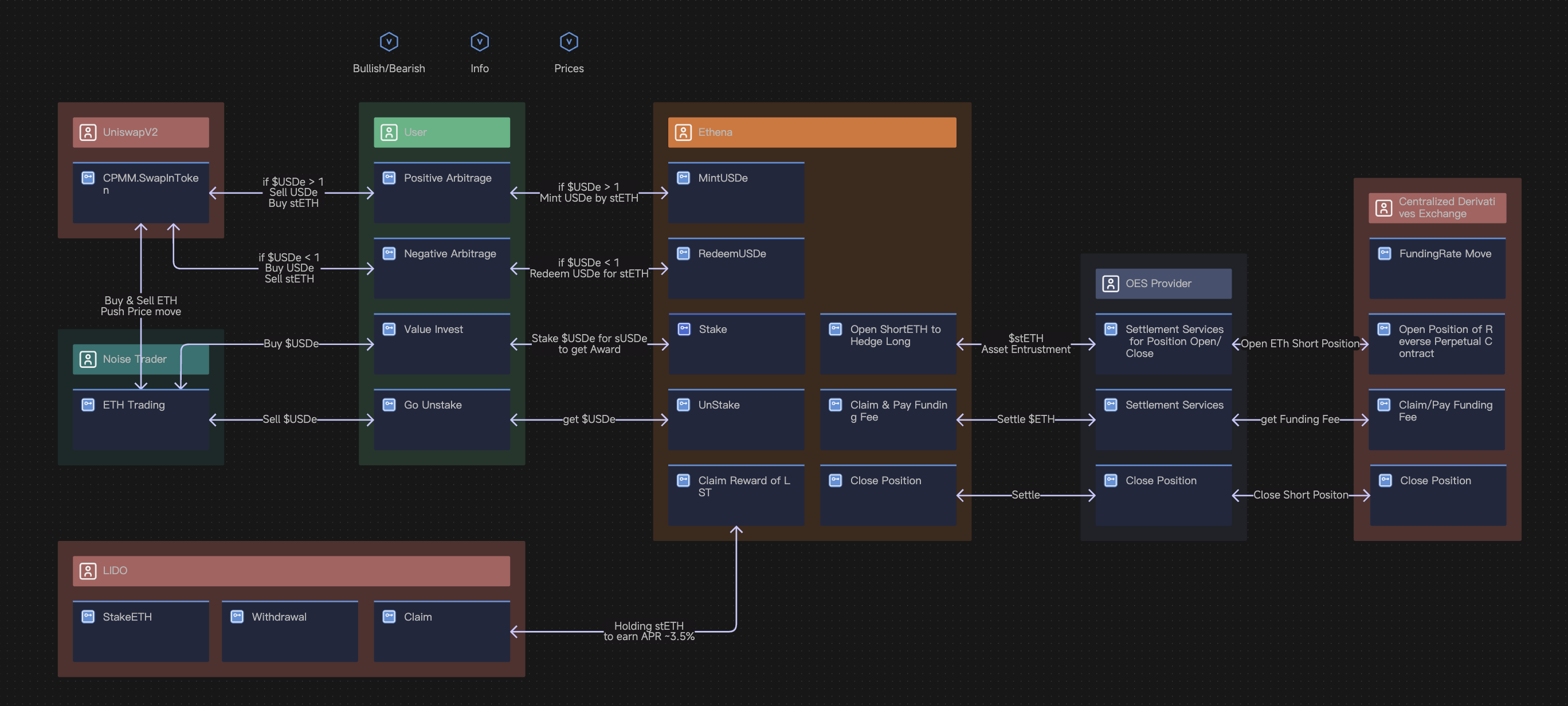The height and width of the screenshot is (706, 1568).
Task: Click the UniswapV2 agent person icon
Action: [x=88, y=132]
